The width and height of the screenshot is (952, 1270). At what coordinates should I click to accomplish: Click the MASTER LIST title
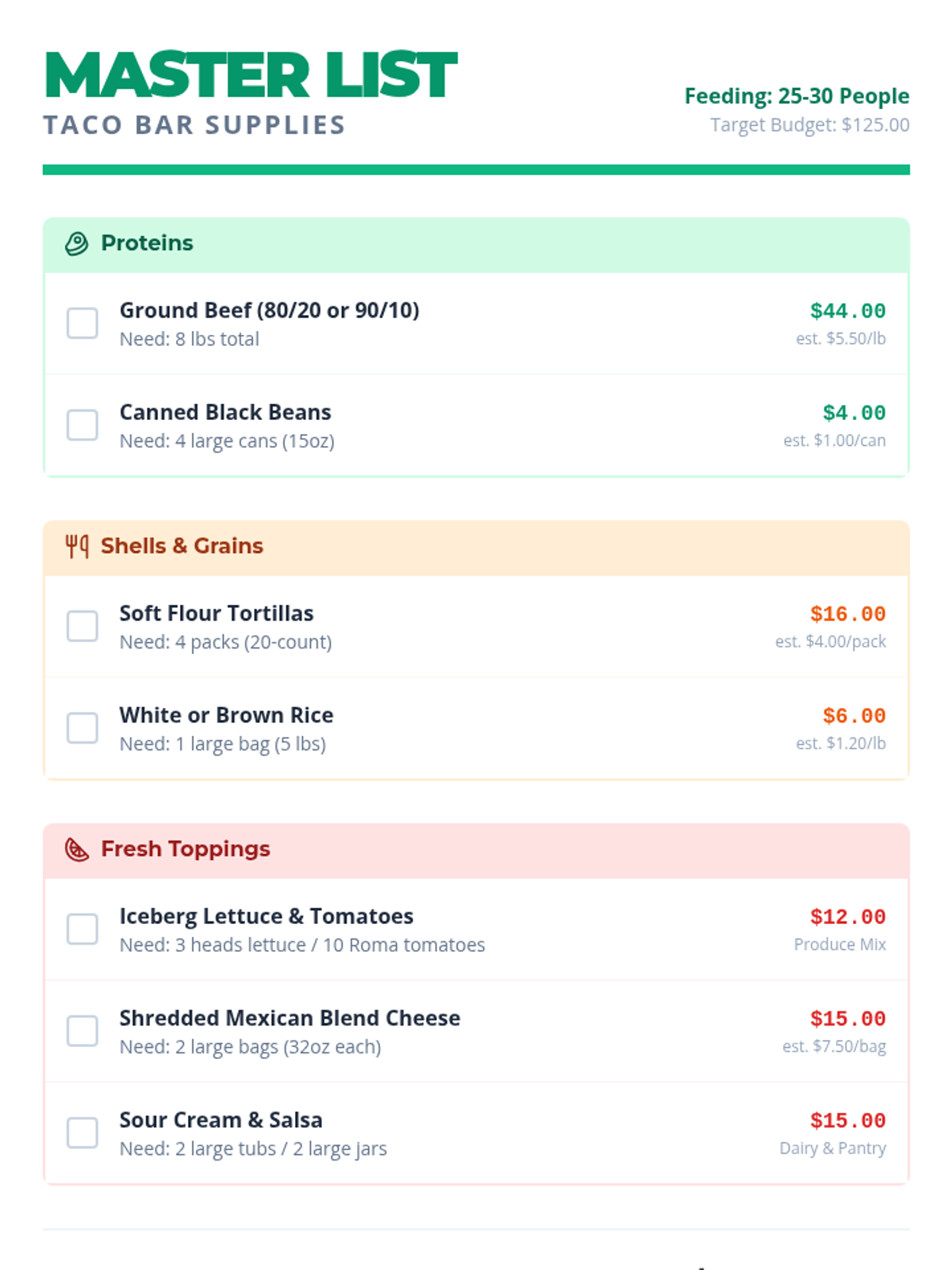251,76
